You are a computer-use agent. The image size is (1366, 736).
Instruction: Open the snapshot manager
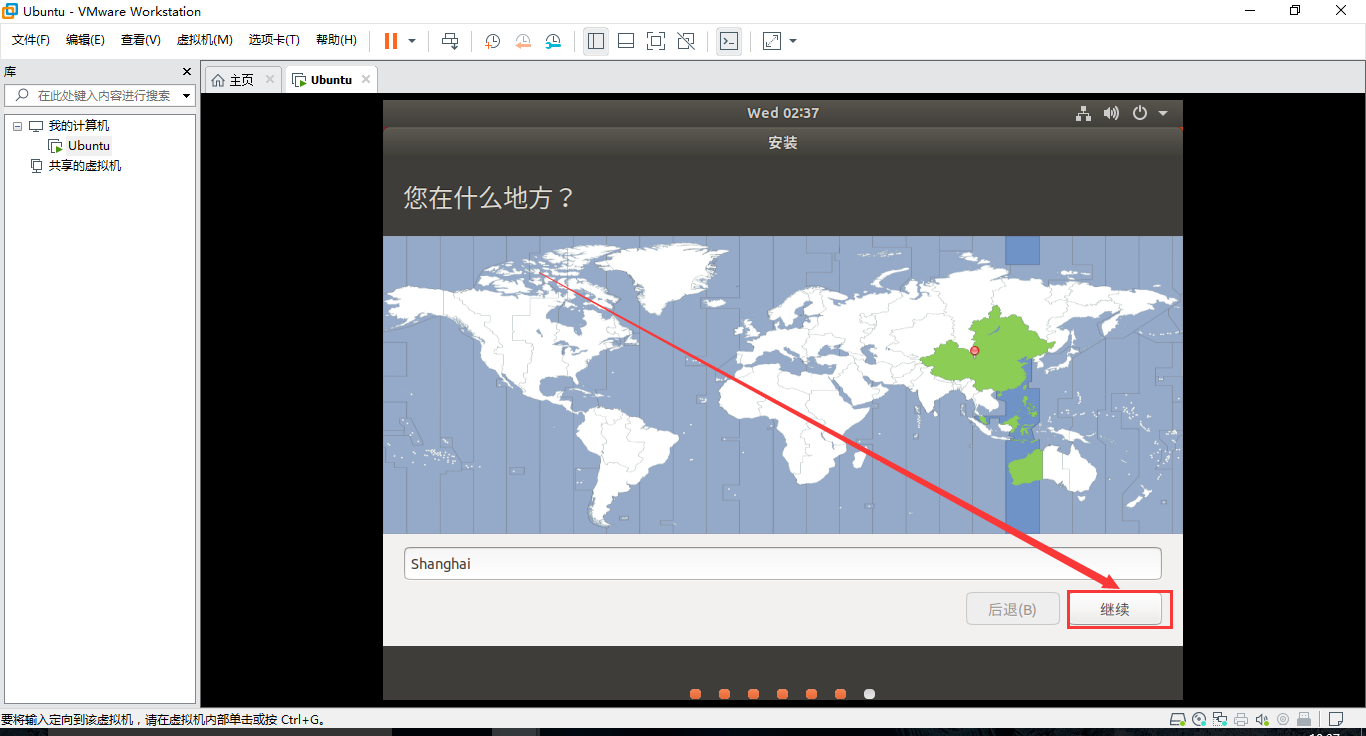(x=553, y=41)
